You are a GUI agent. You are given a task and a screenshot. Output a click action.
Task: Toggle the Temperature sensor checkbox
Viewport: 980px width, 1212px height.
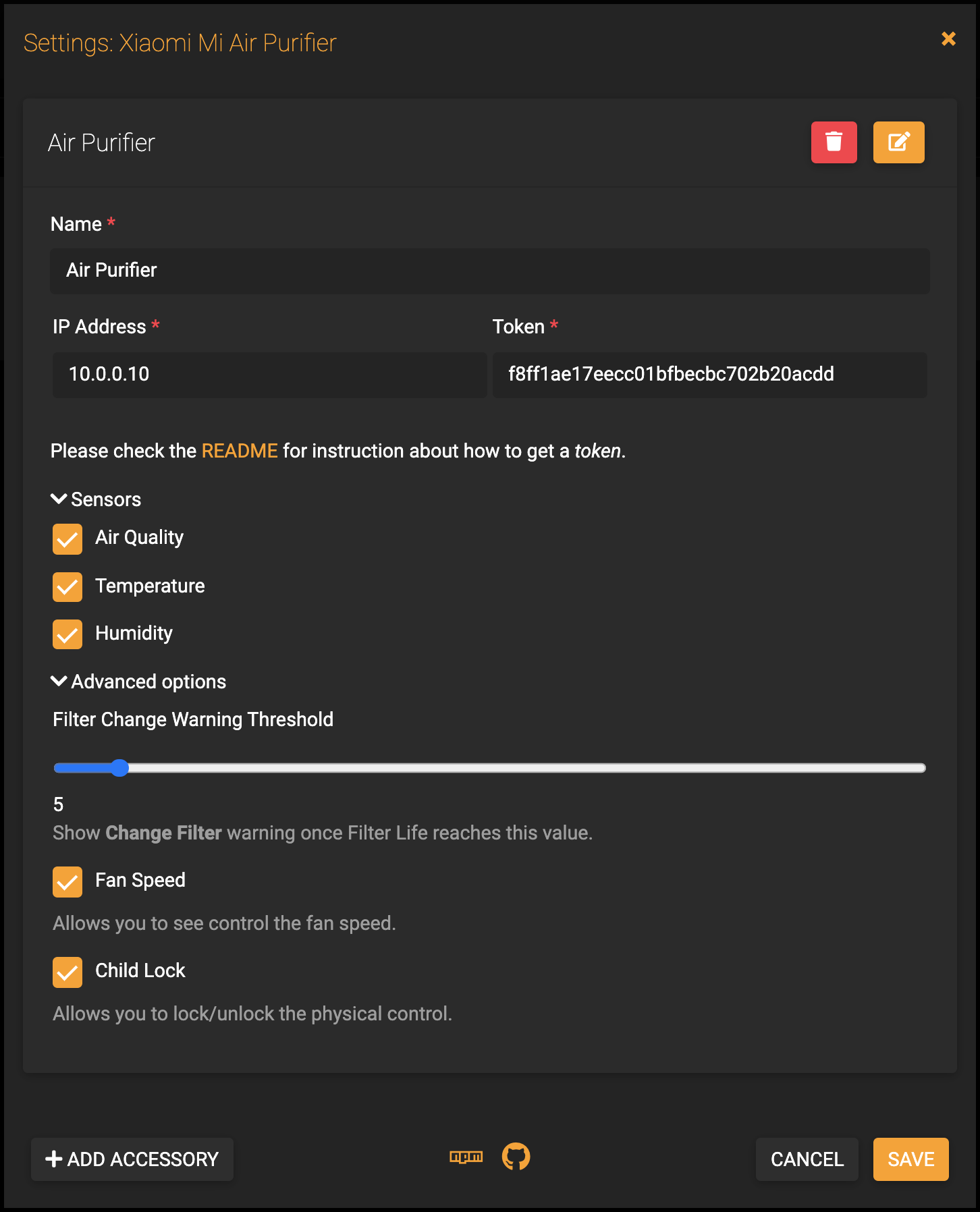(67, 587)
